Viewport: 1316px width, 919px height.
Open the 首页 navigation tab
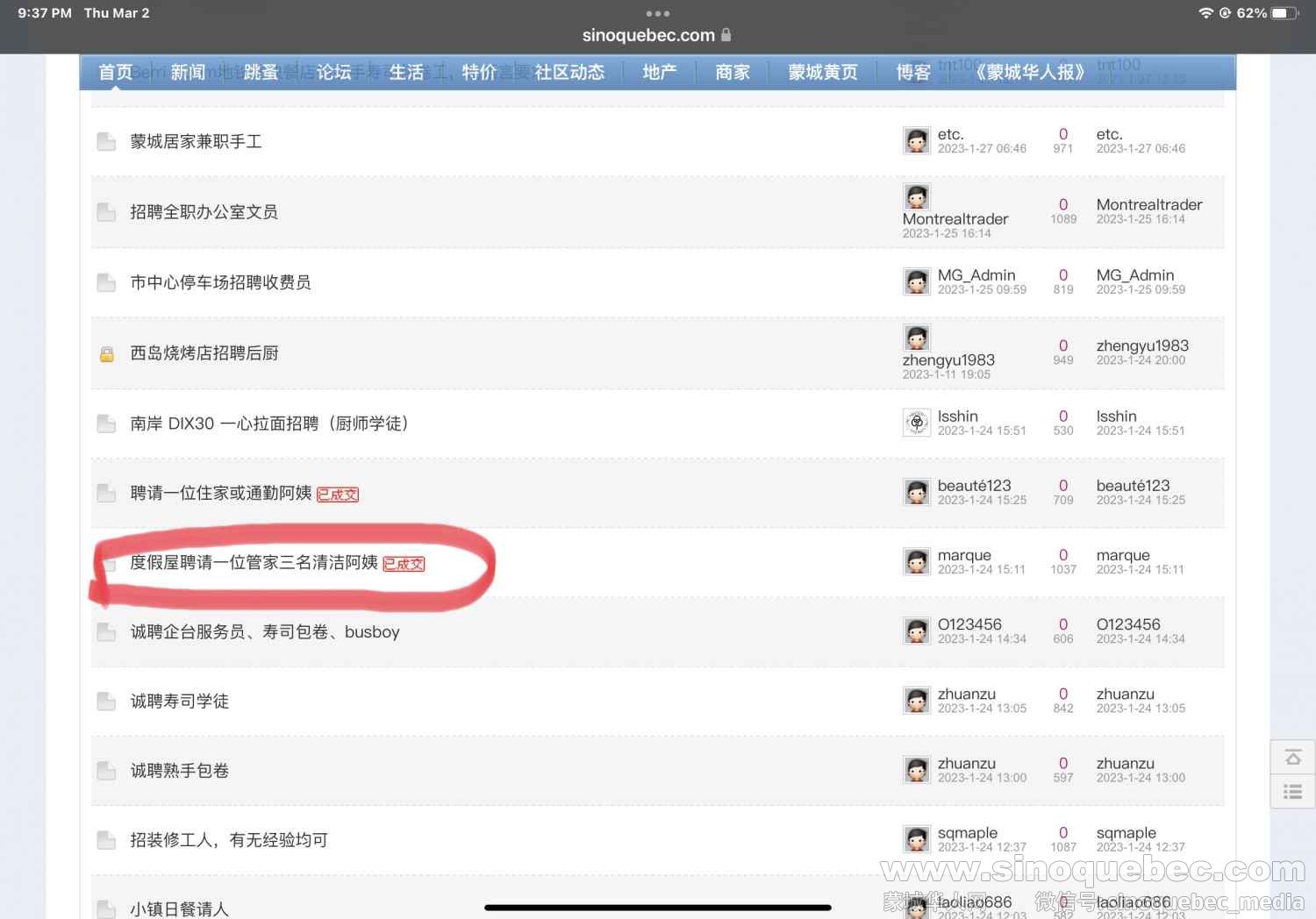click(115, 72)
